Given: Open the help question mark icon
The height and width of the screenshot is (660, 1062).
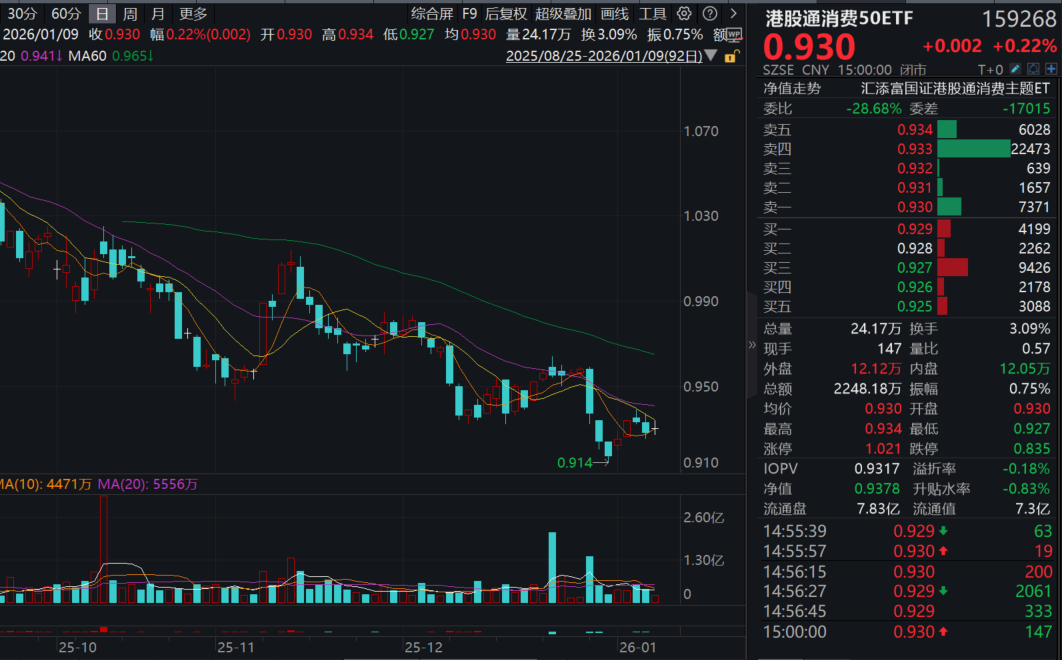Looking at the screenshot, I should tap(710, 14).
